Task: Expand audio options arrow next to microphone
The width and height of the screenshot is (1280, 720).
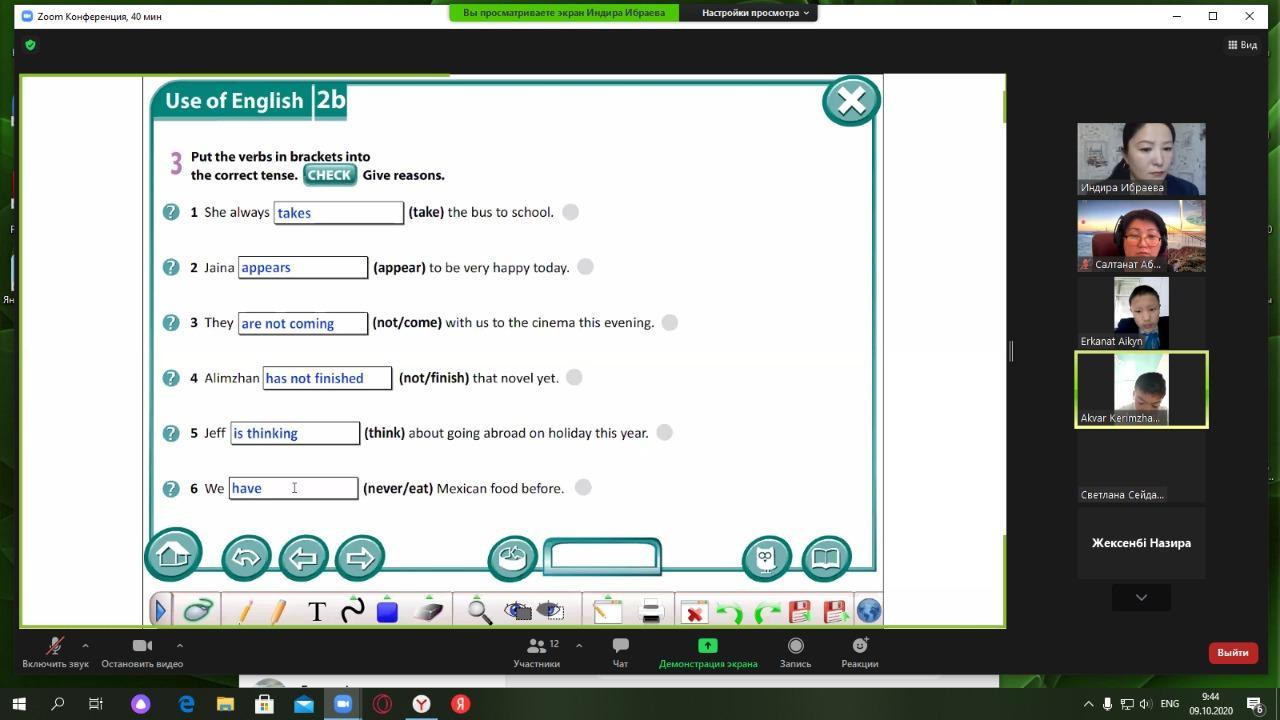Action: 85,645
